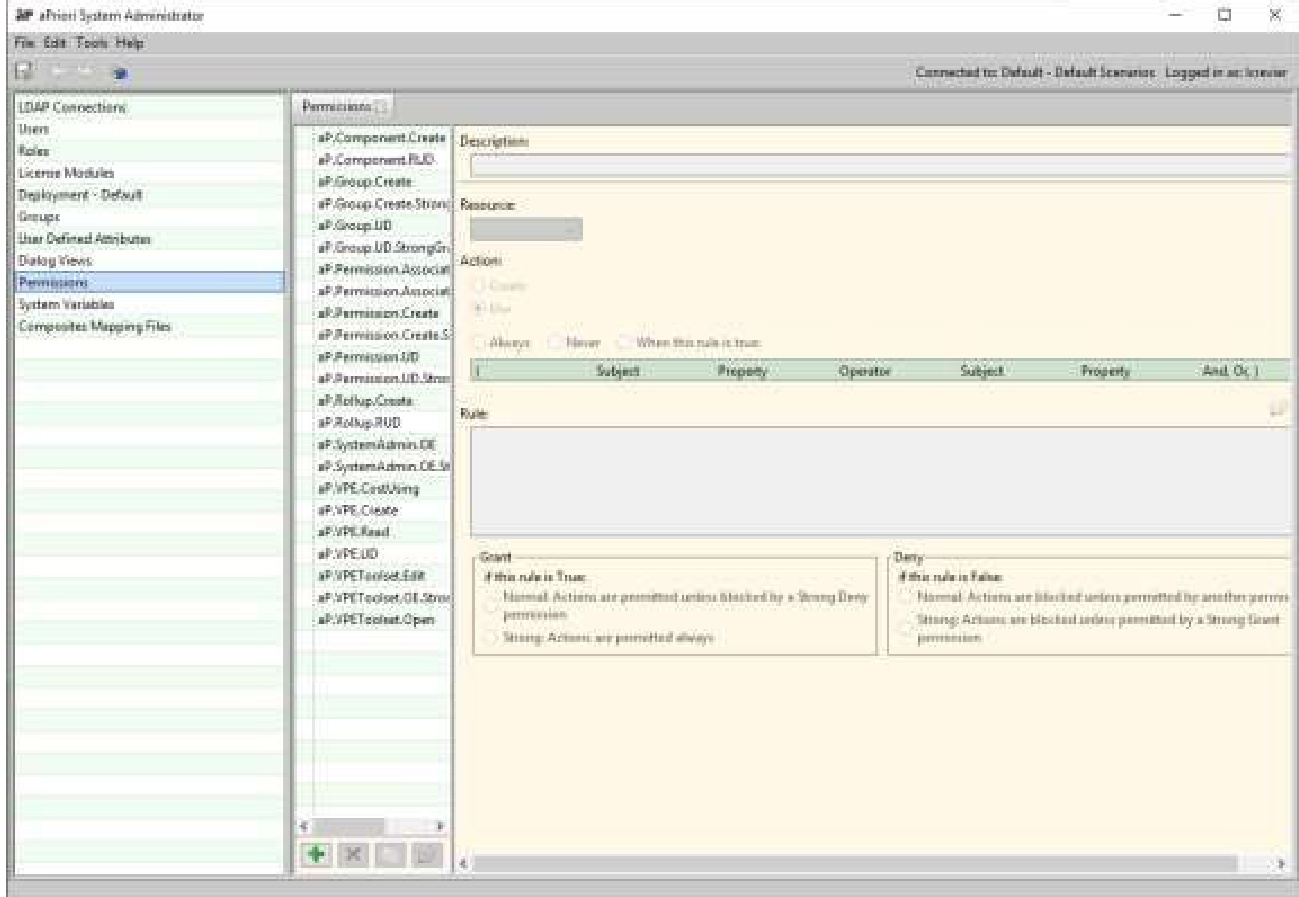The height and width of the screenshot is (897, 1299).
Task: Click the blue refresh icon in the toolbar
Action: click(x=118, y=73)
